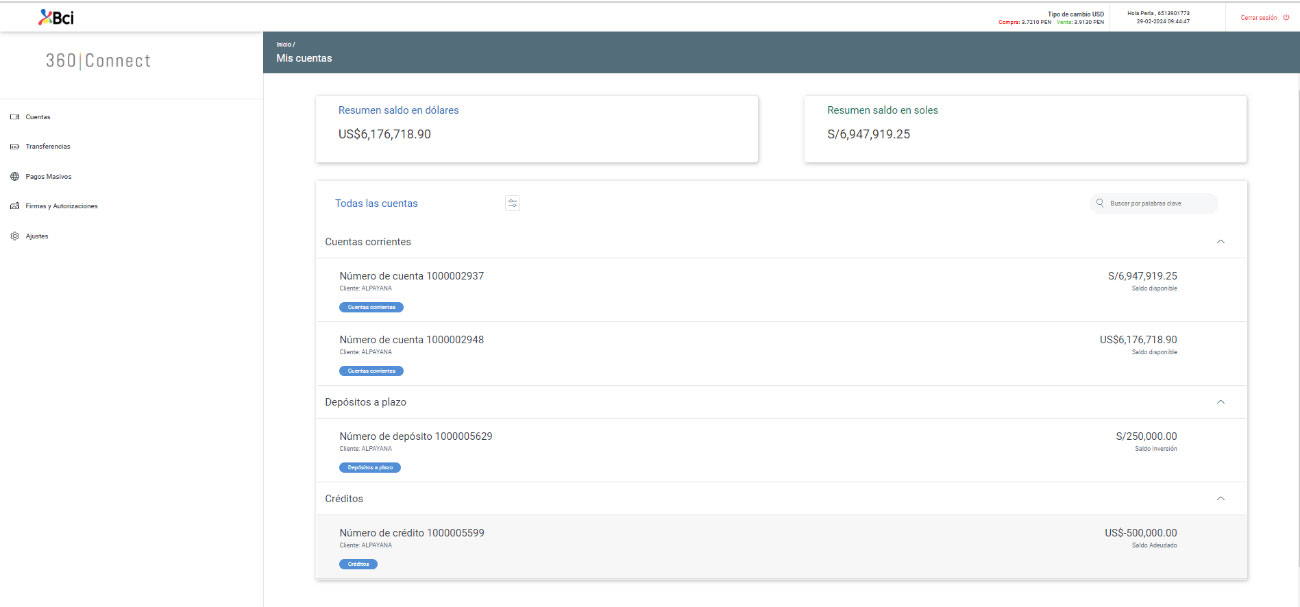Open Transferencias from the sidebar menu
Image resolution: width=1300 pixels, height=607 pixels.
click(x=48, y=147)
